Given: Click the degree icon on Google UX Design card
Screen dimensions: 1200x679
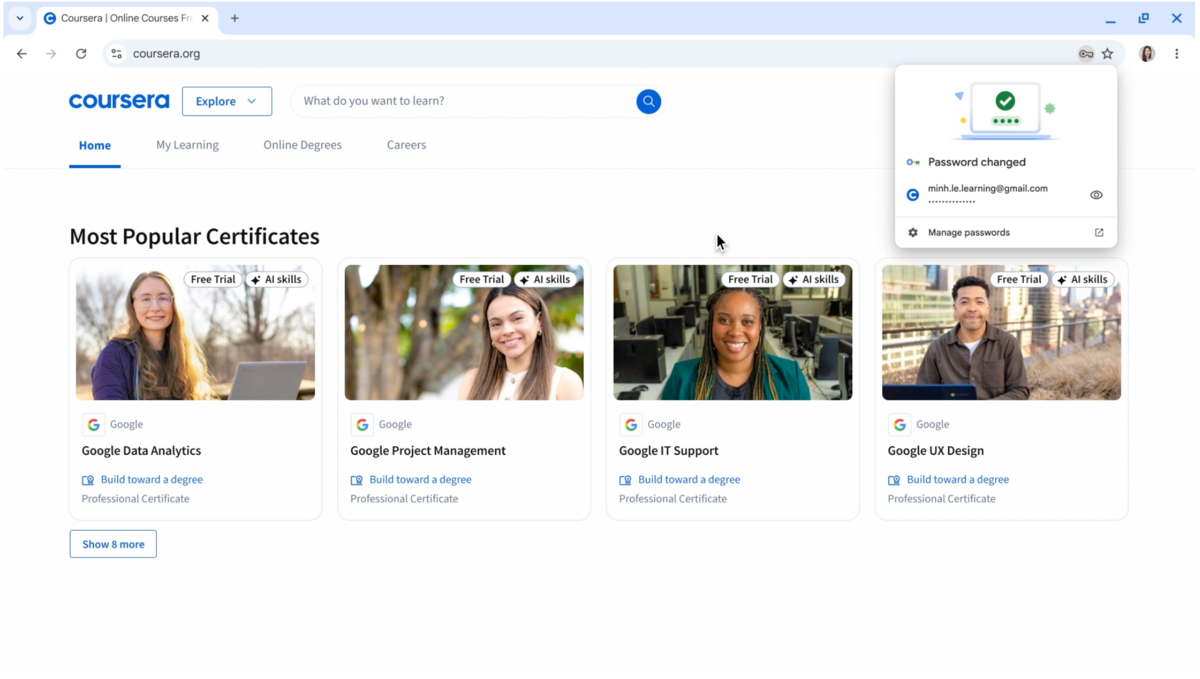Looking at the screenshot, I should (x=894, y=480).
